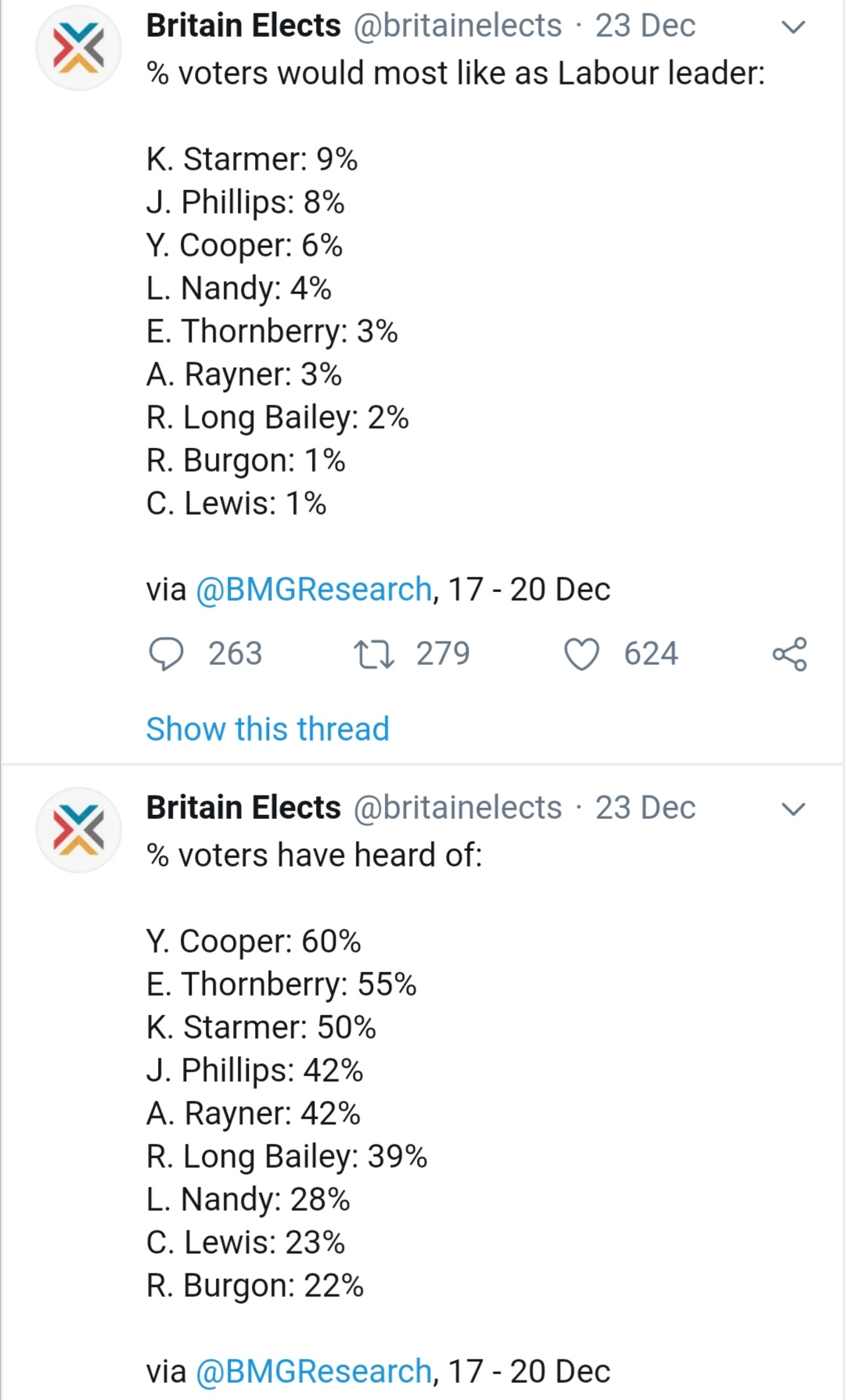Open Britain Elects avatar on second tweet
Viewport: 845px width, 1400px height.
point(78,830)
